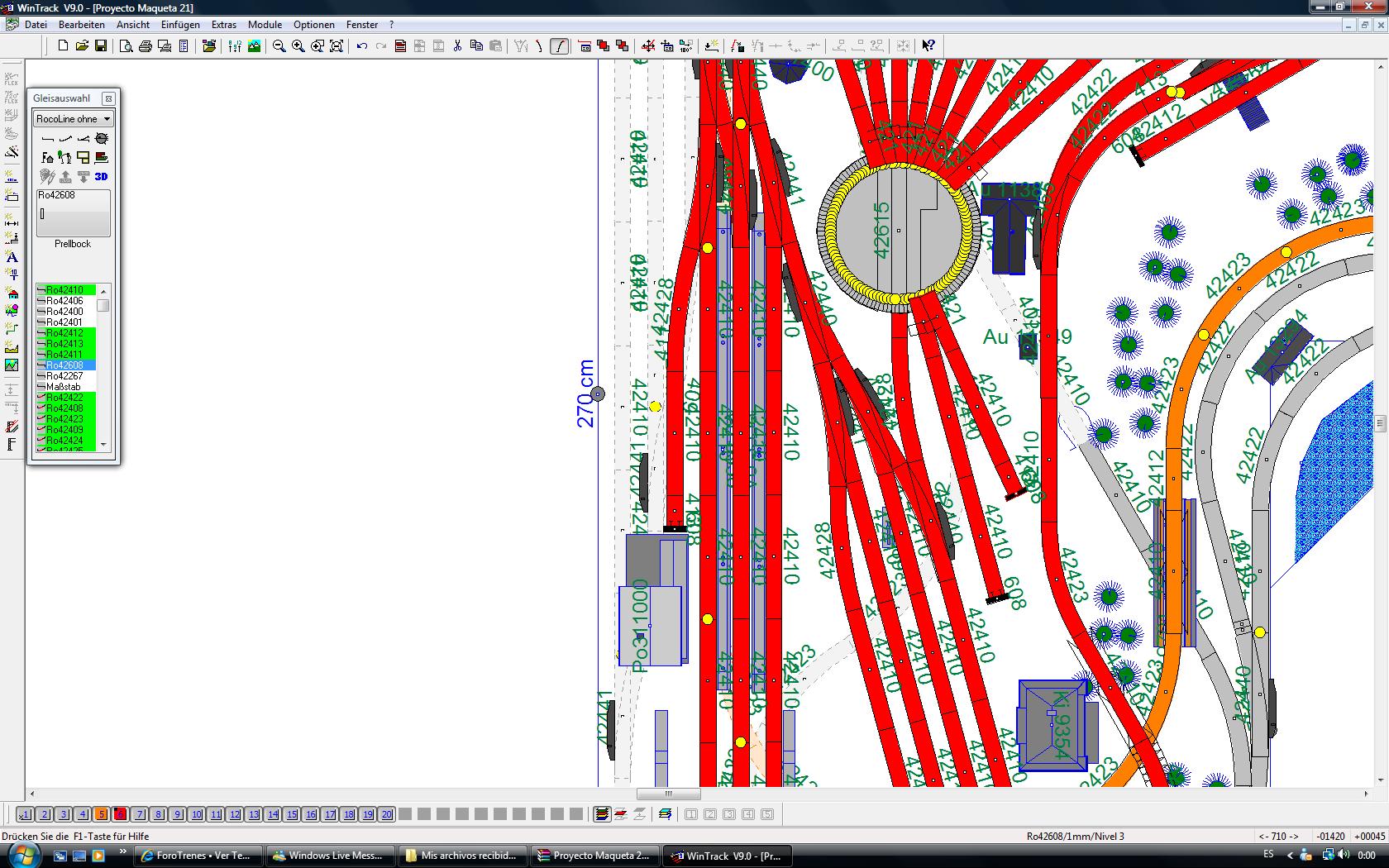The image size is (1389, 868).
Task: Select the house insertion tool in the left toolbar
Action: point(12,293)
